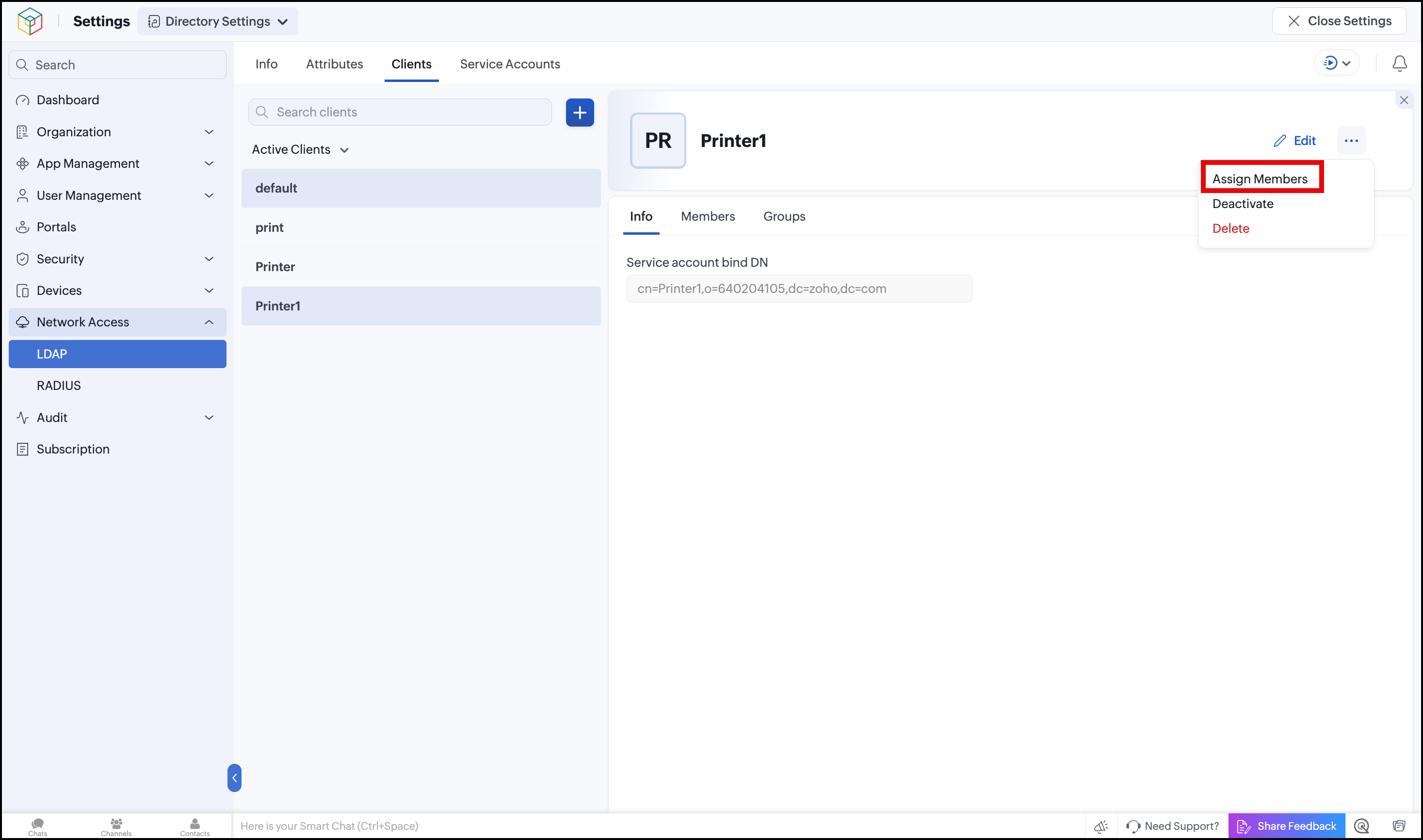Close the Printer1 detail panel
The image size is (1423, 840).
pyautogui.click(x=1404, y=100)
